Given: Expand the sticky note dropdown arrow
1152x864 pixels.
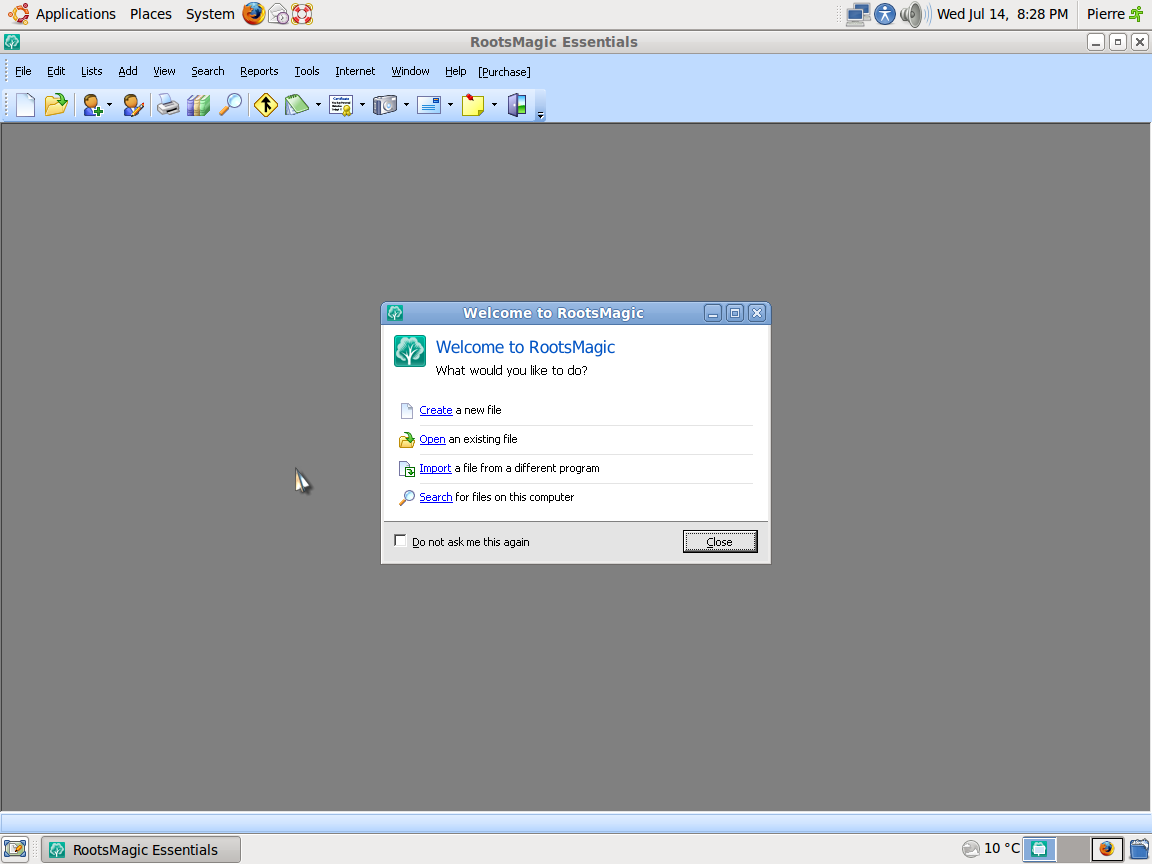Looking at the screenshot, I should (x=494, y=105).
